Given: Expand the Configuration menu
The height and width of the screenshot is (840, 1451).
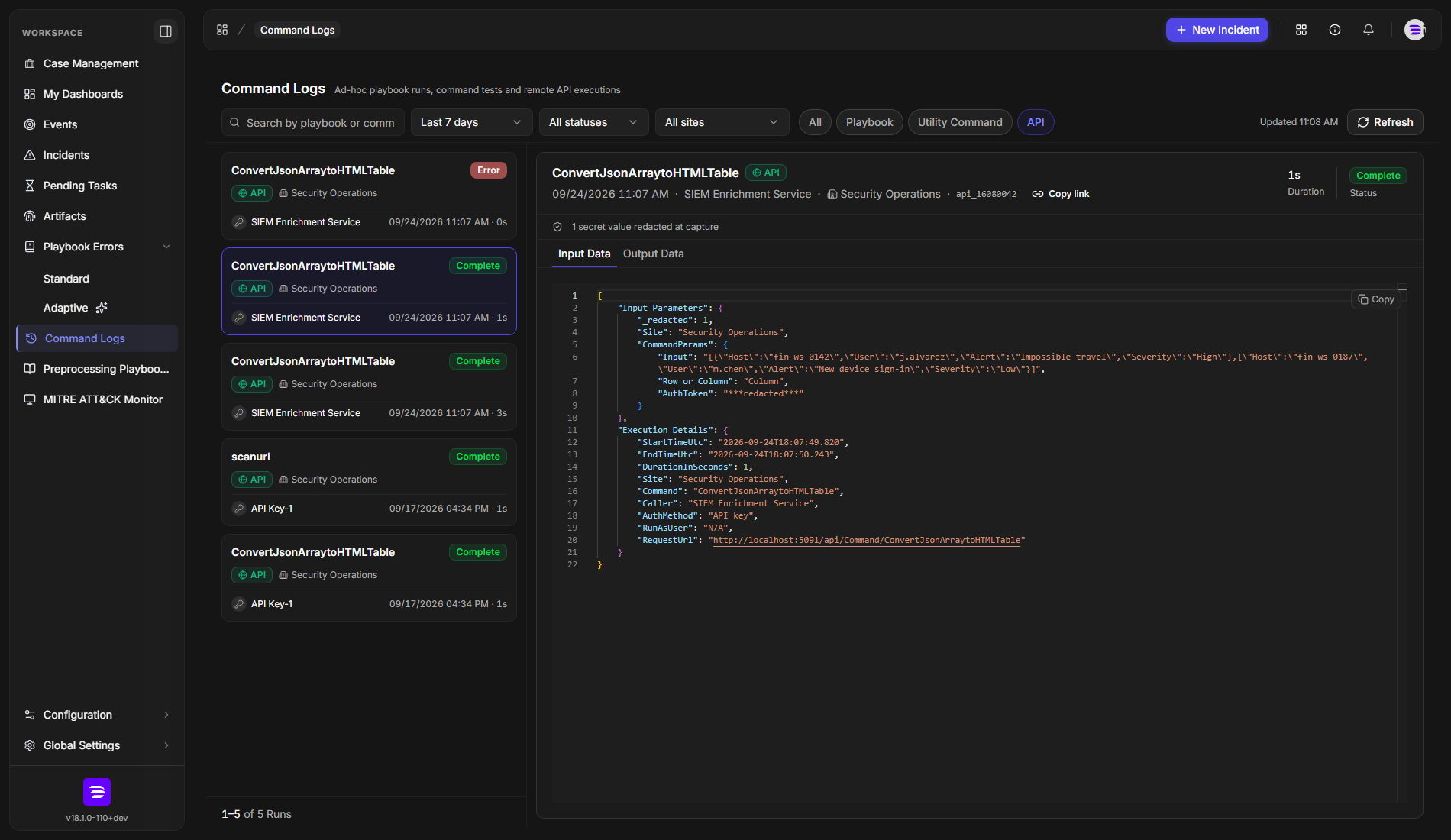Looking at the screenshot, I should [x=96, y=715].
